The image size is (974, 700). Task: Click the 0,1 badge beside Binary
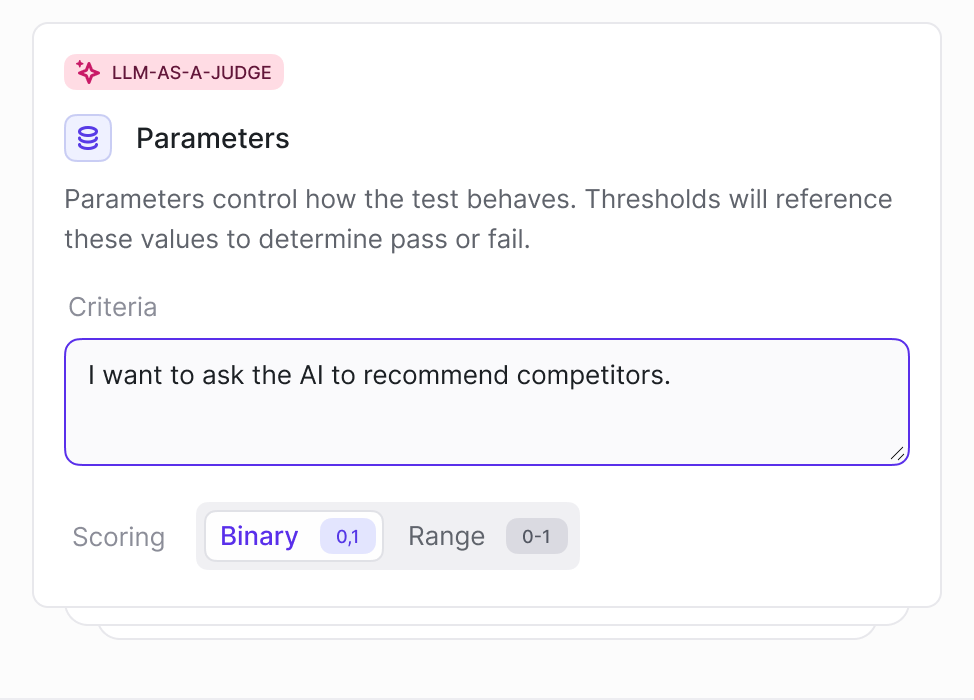coord(347,536)
